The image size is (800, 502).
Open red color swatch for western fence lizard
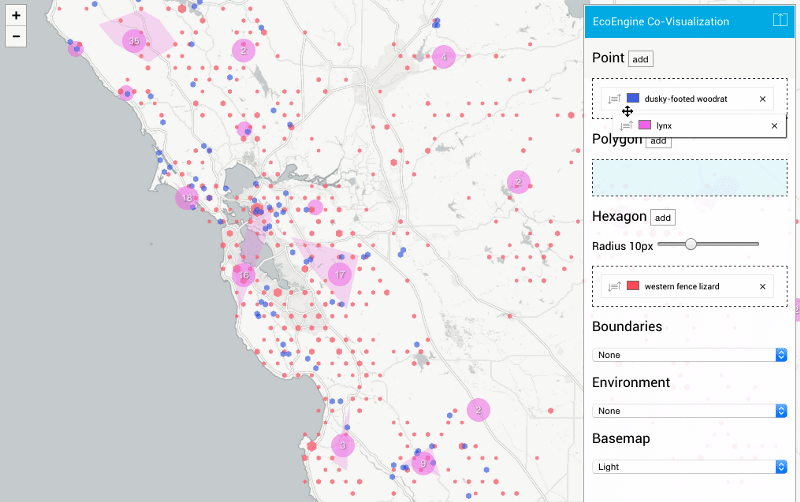pos(633,287)
